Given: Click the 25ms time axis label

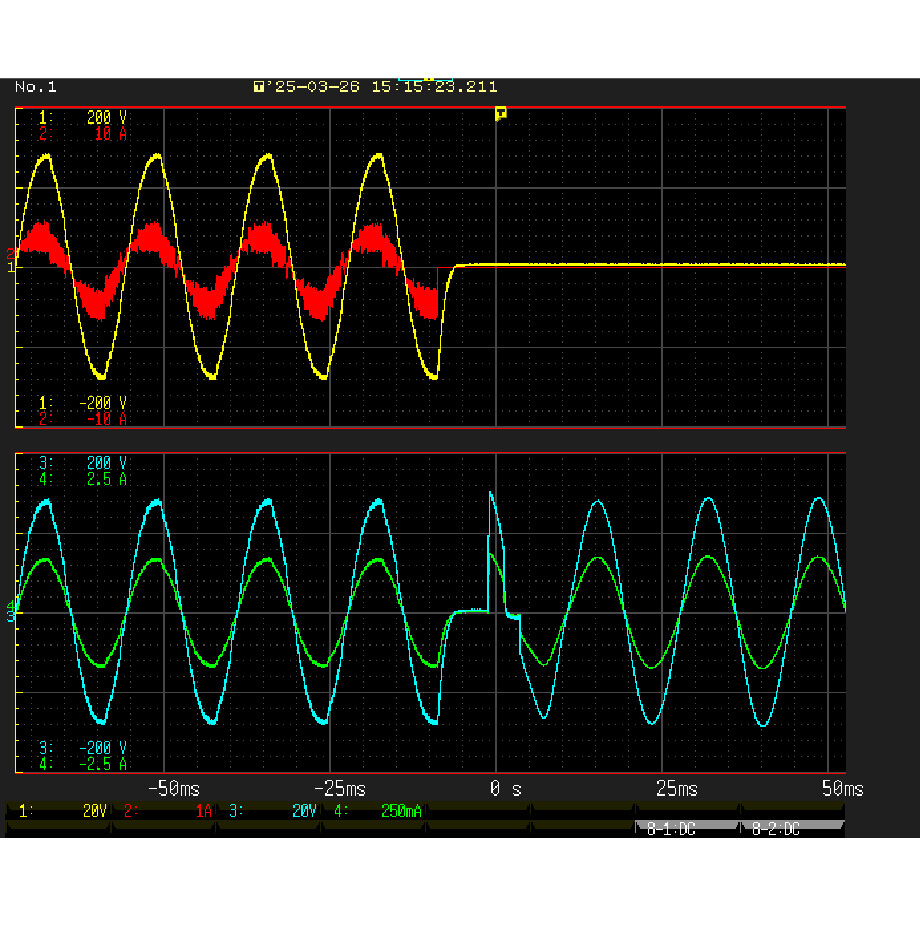Looking at the screenshot, I should [676, 789].
